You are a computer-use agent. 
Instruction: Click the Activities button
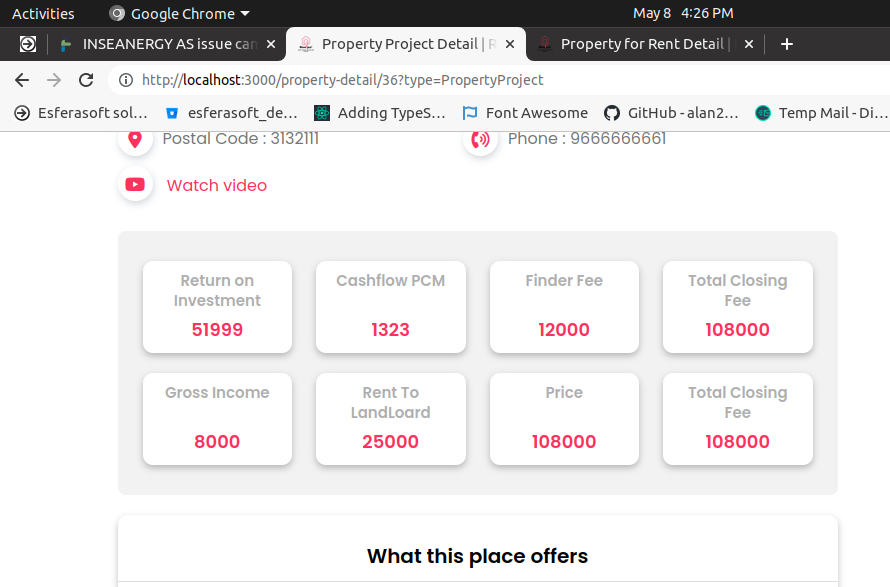[x=43, y=13]
